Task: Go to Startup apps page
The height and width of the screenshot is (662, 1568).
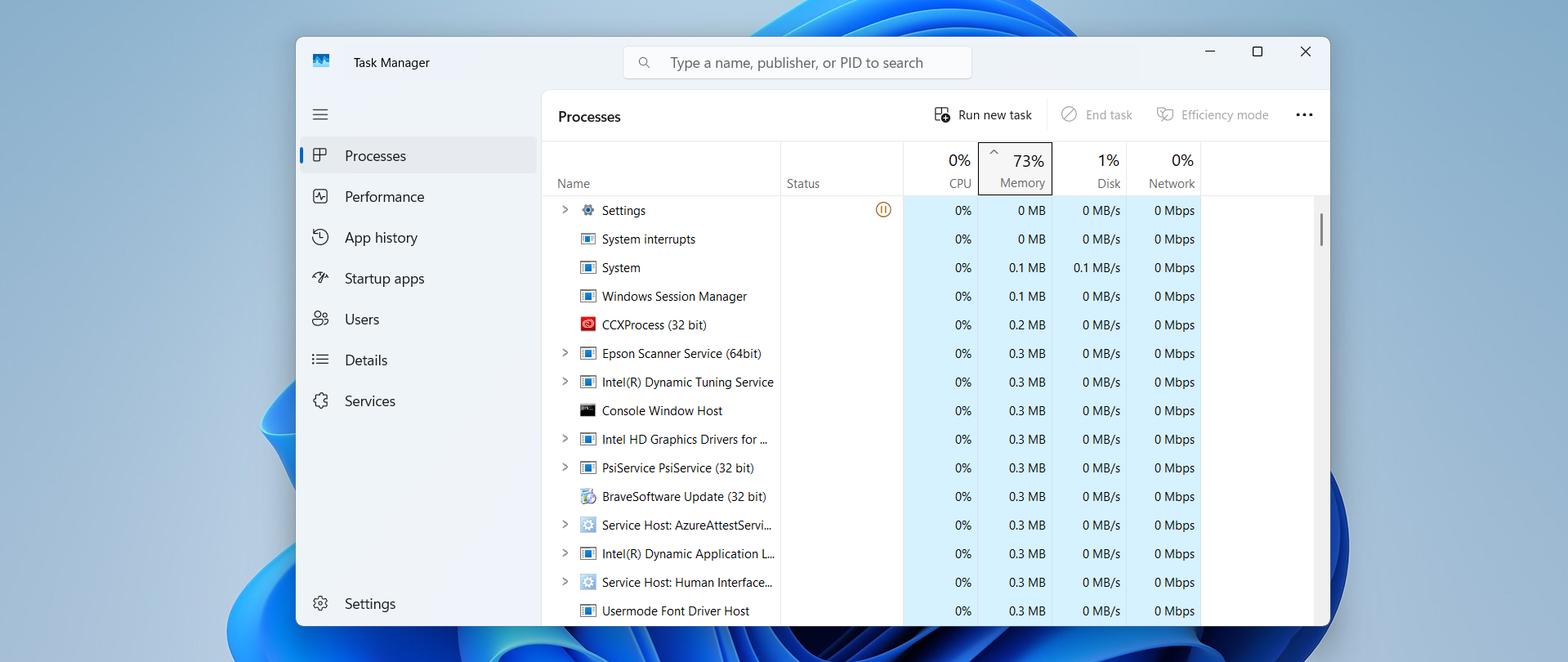Action: pos(384,279)
